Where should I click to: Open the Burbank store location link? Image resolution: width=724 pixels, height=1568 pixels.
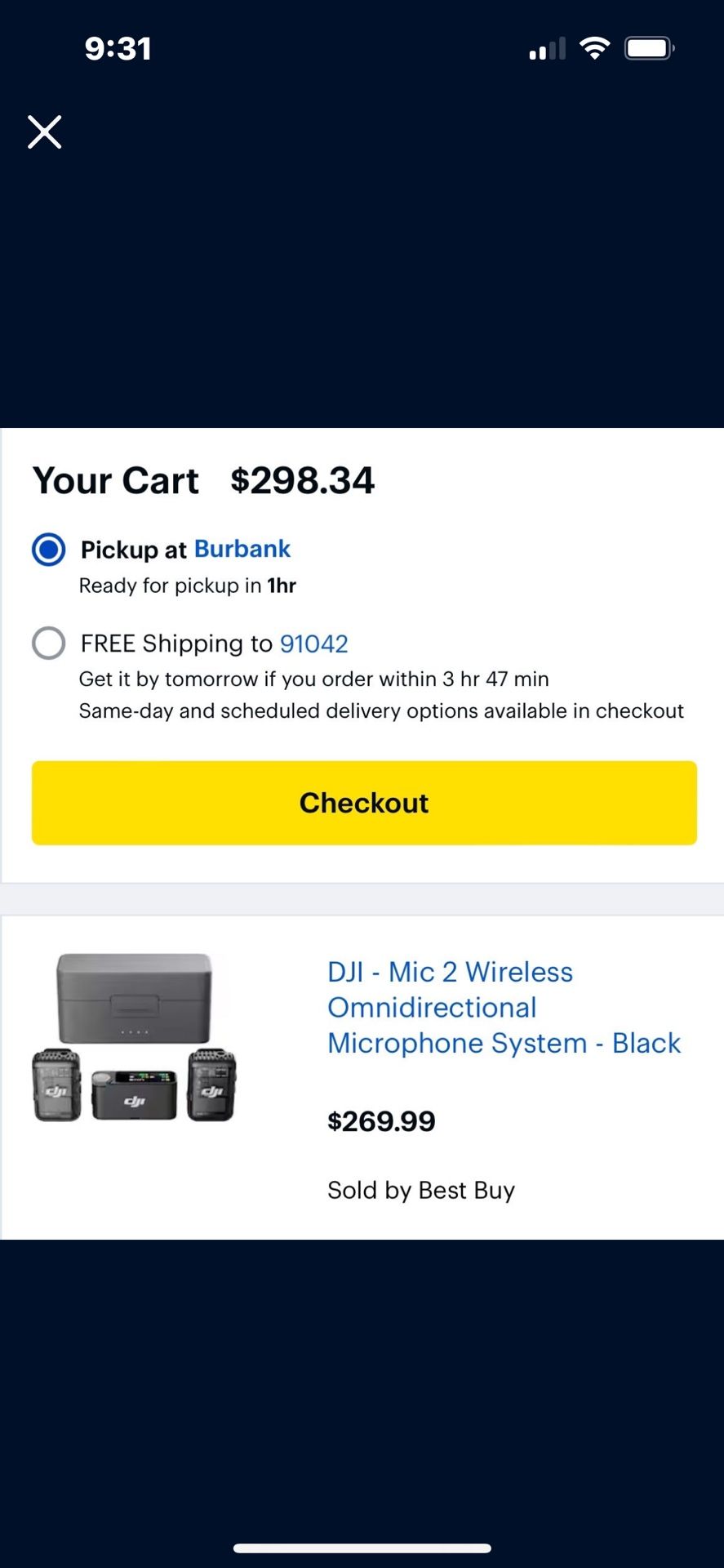[242, 549]
